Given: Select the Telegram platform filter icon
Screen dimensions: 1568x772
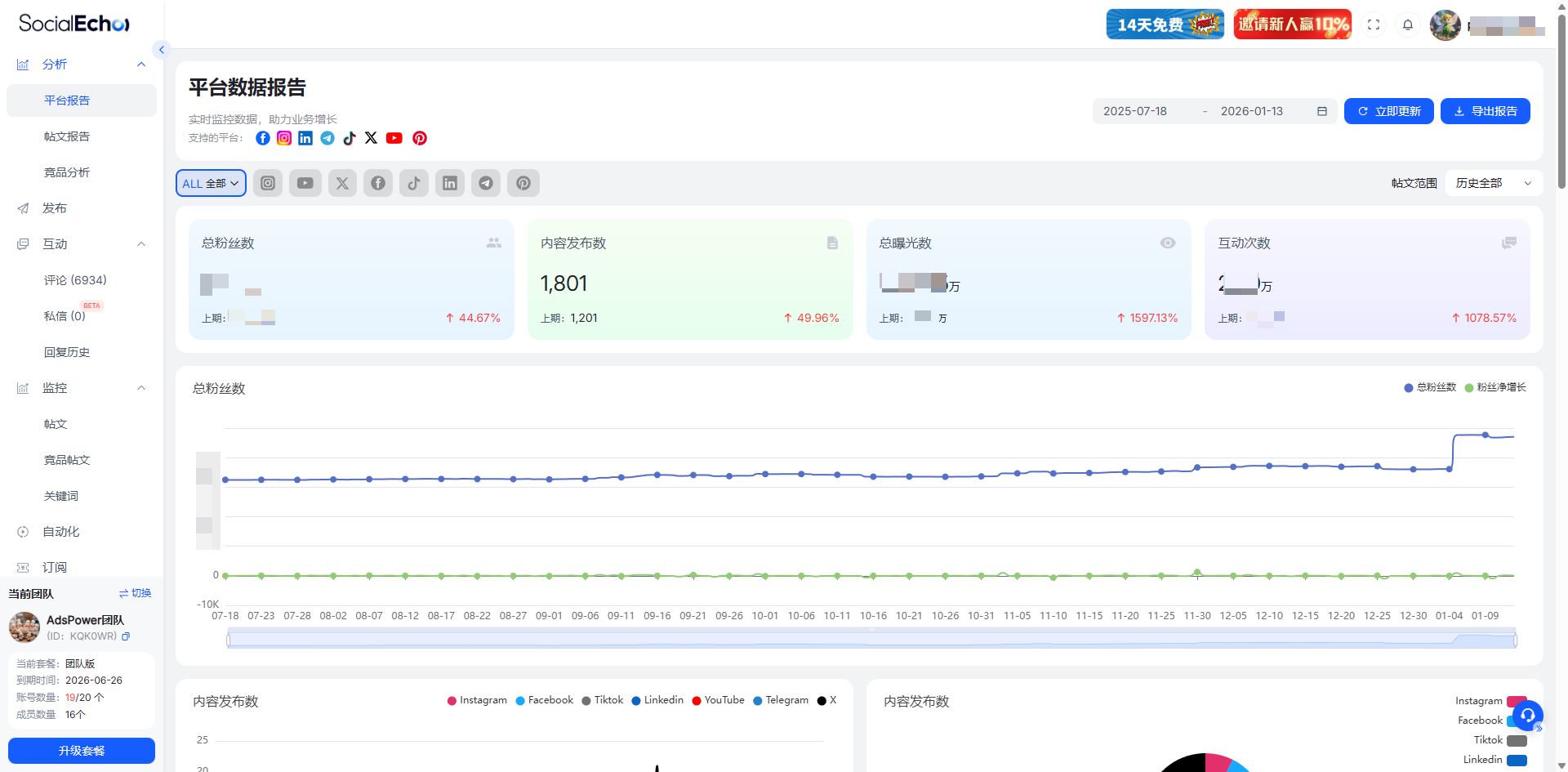Looking at the screenshot, I should click(x=486, y=183).
